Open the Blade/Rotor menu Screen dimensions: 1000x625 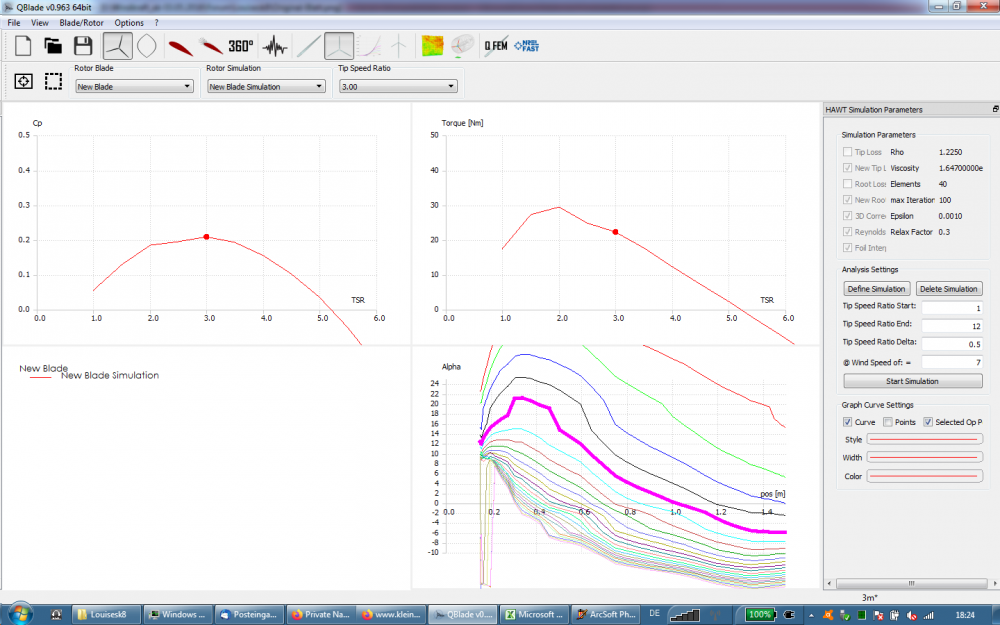[x=81, y=22]
